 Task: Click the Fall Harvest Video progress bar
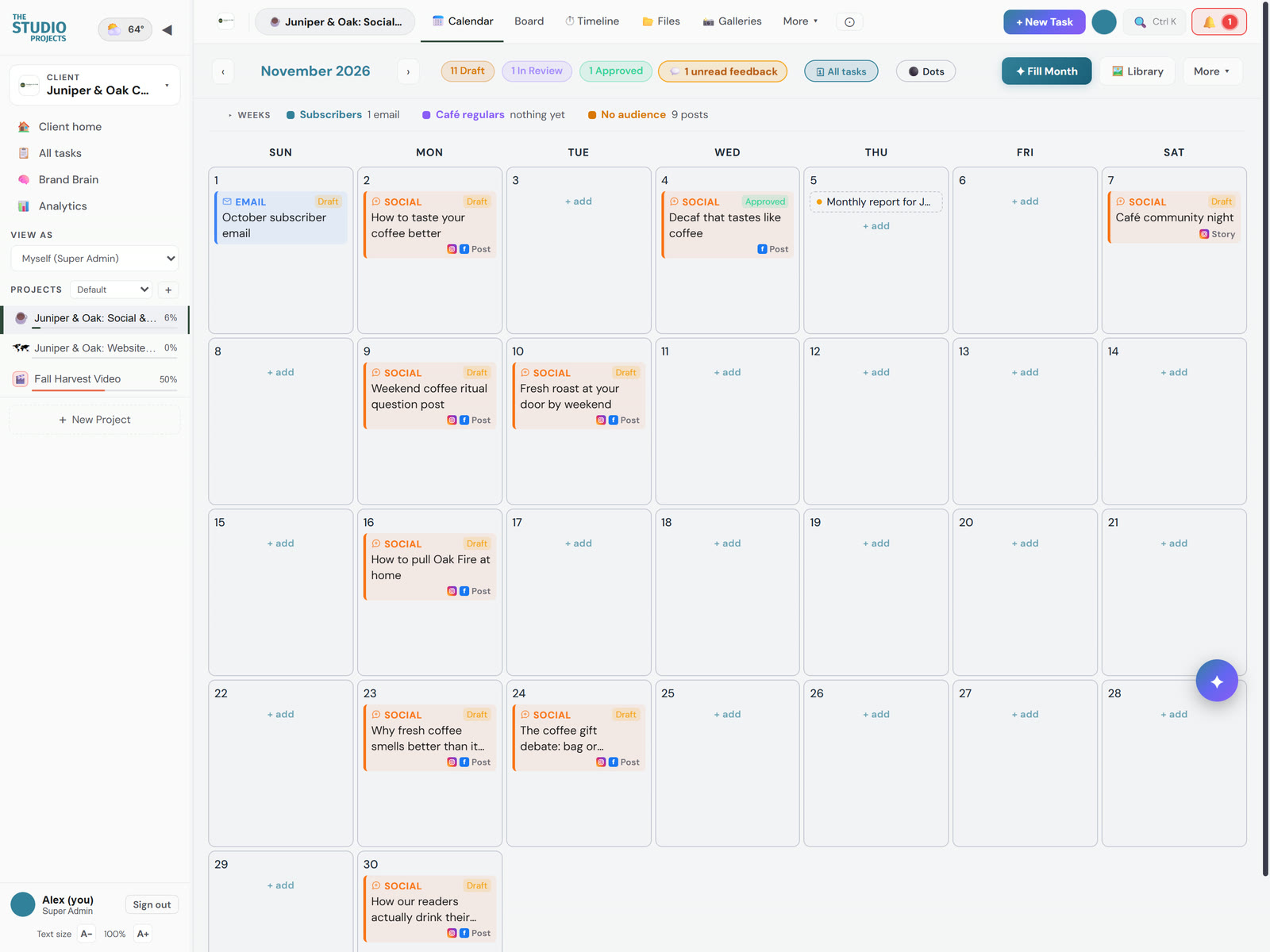(105, 389)
